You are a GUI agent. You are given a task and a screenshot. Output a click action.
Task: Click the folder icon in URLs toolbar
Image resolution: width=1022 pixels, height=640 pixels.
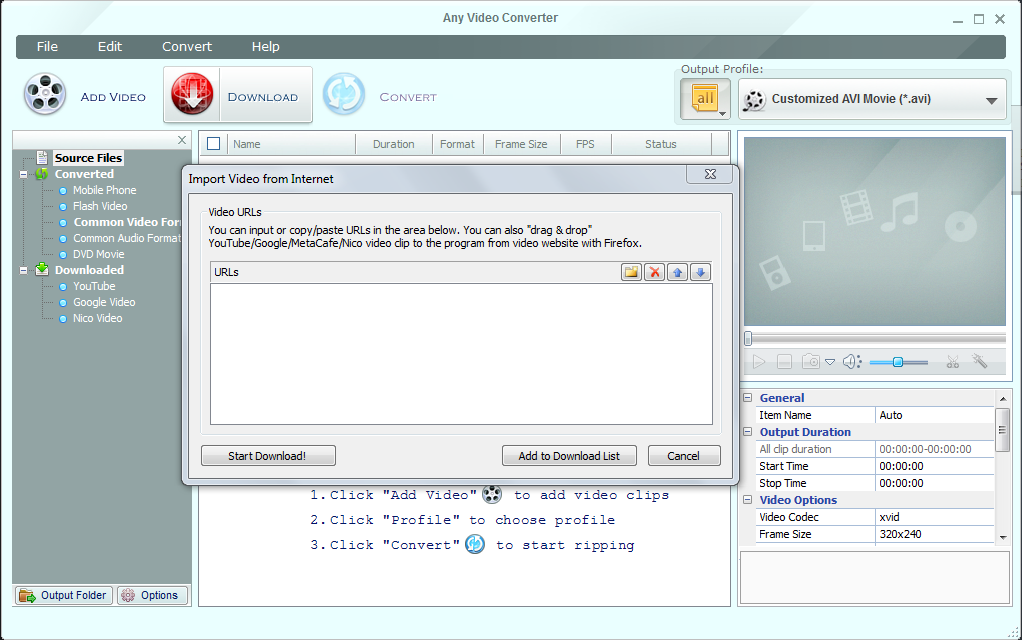pyautogui.click(x=632, y=272)
